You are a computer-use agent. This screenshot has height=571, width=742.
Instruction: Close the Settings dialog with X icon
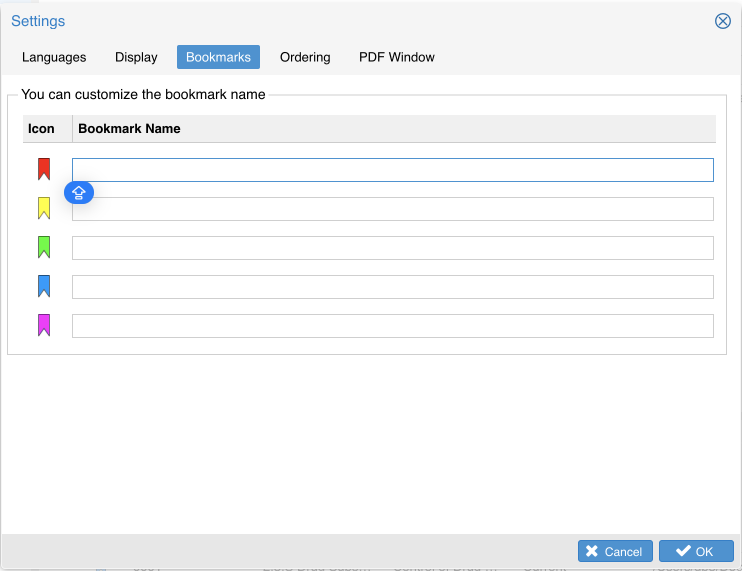coord(722,21)
